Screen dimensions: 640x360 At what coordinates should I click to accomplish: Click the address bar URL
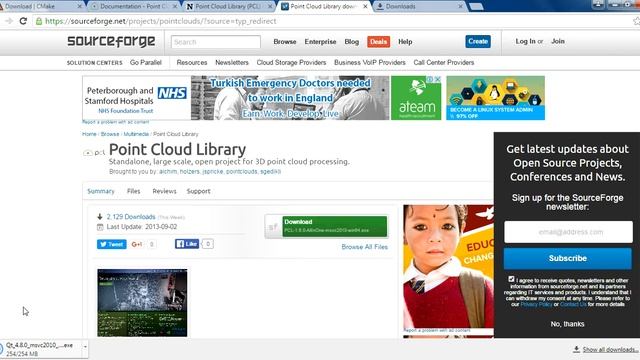point(160,21)
